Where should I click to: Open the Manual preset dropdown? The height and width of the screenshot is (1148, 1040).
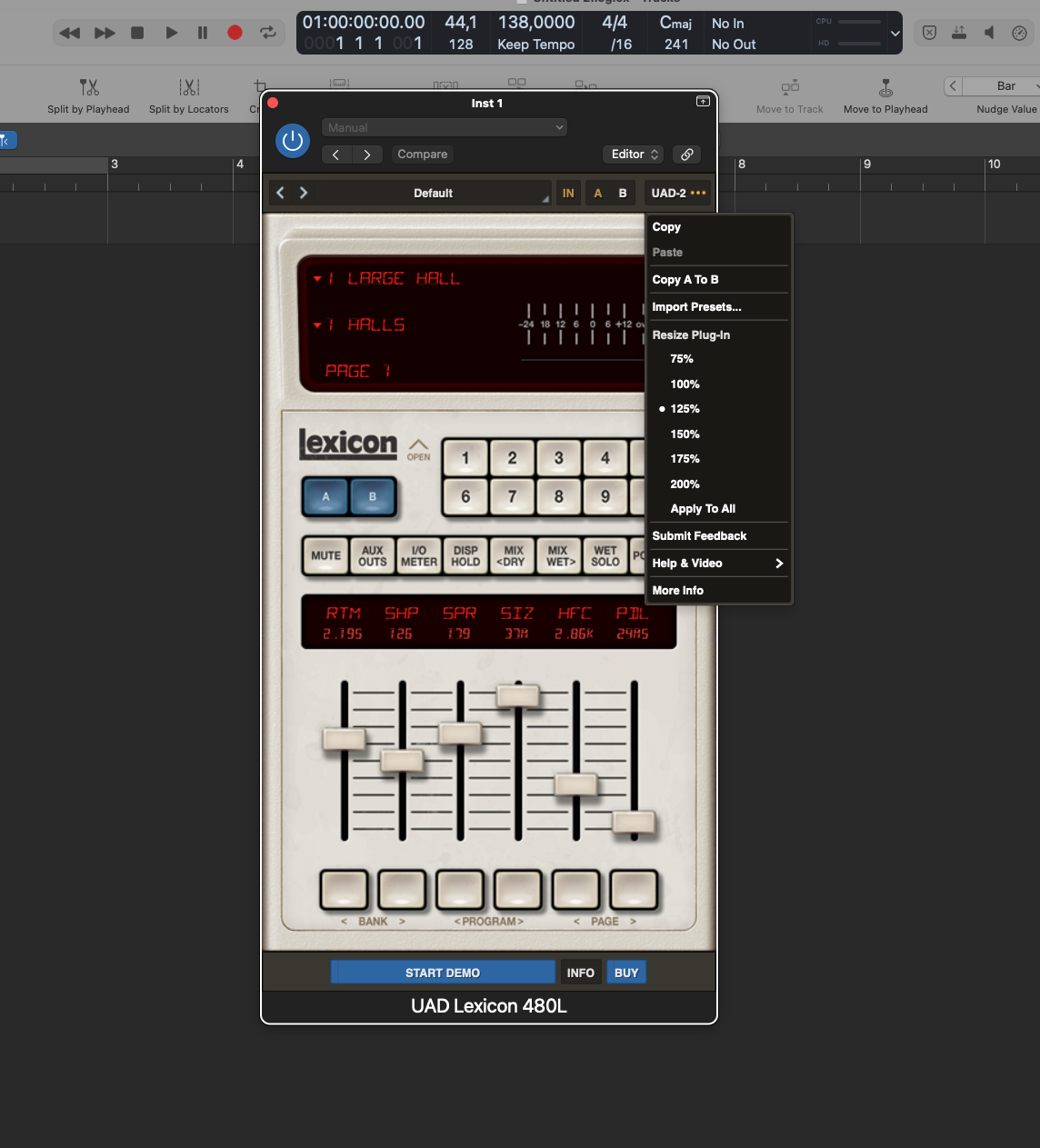pyautogui.click(x=445, y=127)
